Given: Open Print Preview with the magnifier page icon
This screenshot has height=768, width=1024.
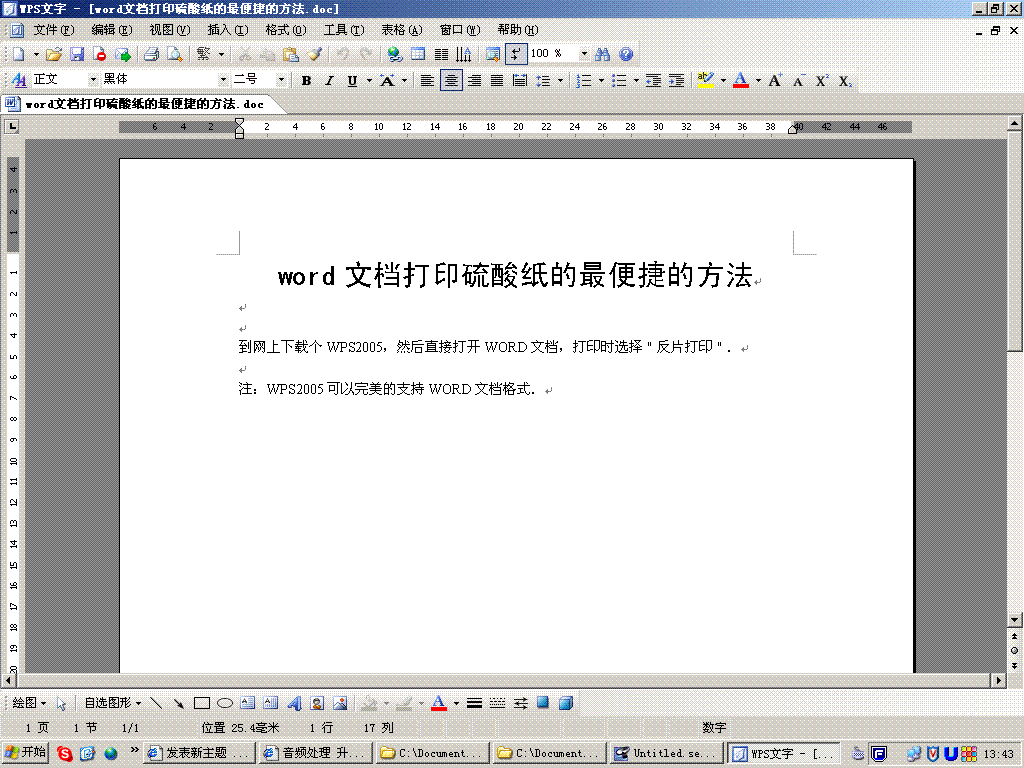Looking at the screenshot, I should (x=174, y=54).
